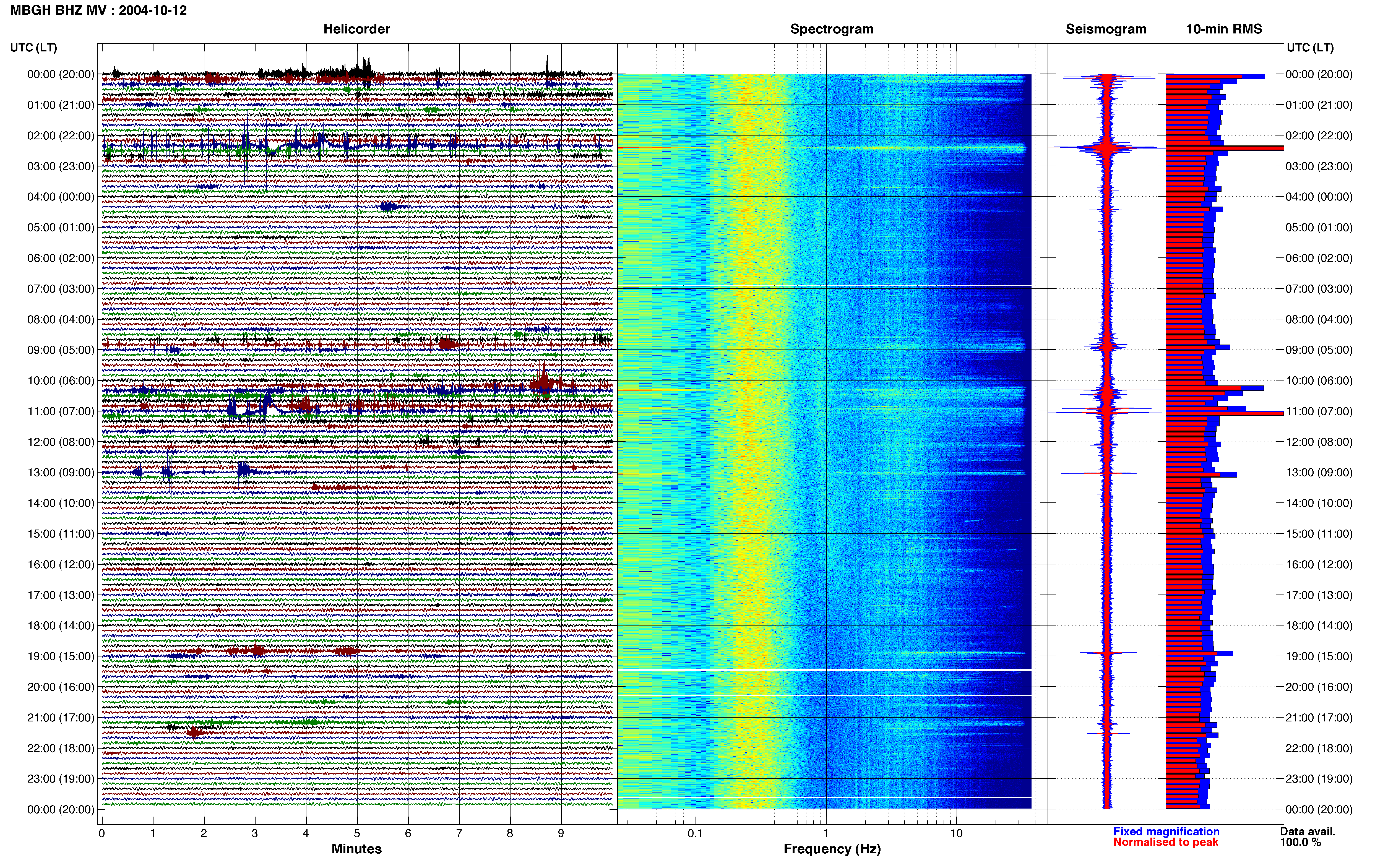Click the Minutes axis label
Screen dimensions: 1388x868
pos(356,848)
